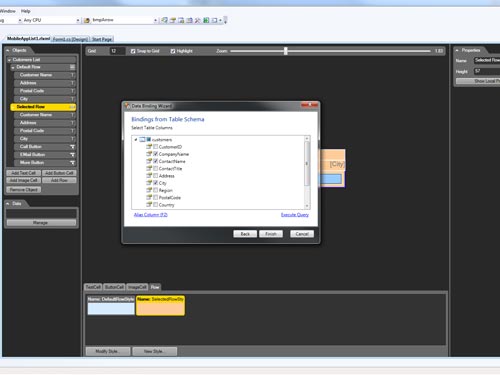Click the column icon beside CustomerID
The width and height of the screenshot is (500, 375).
pyautogui.click(x=149, y=146)
